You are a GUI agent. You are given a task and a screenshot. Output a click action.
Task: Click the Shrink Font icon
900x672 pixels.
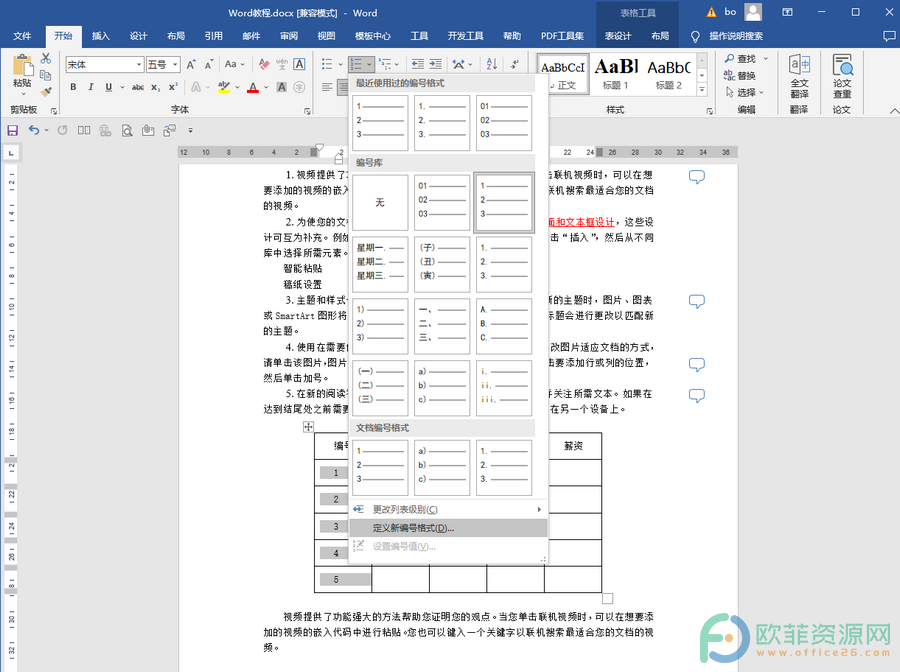(x=208, y=64)
